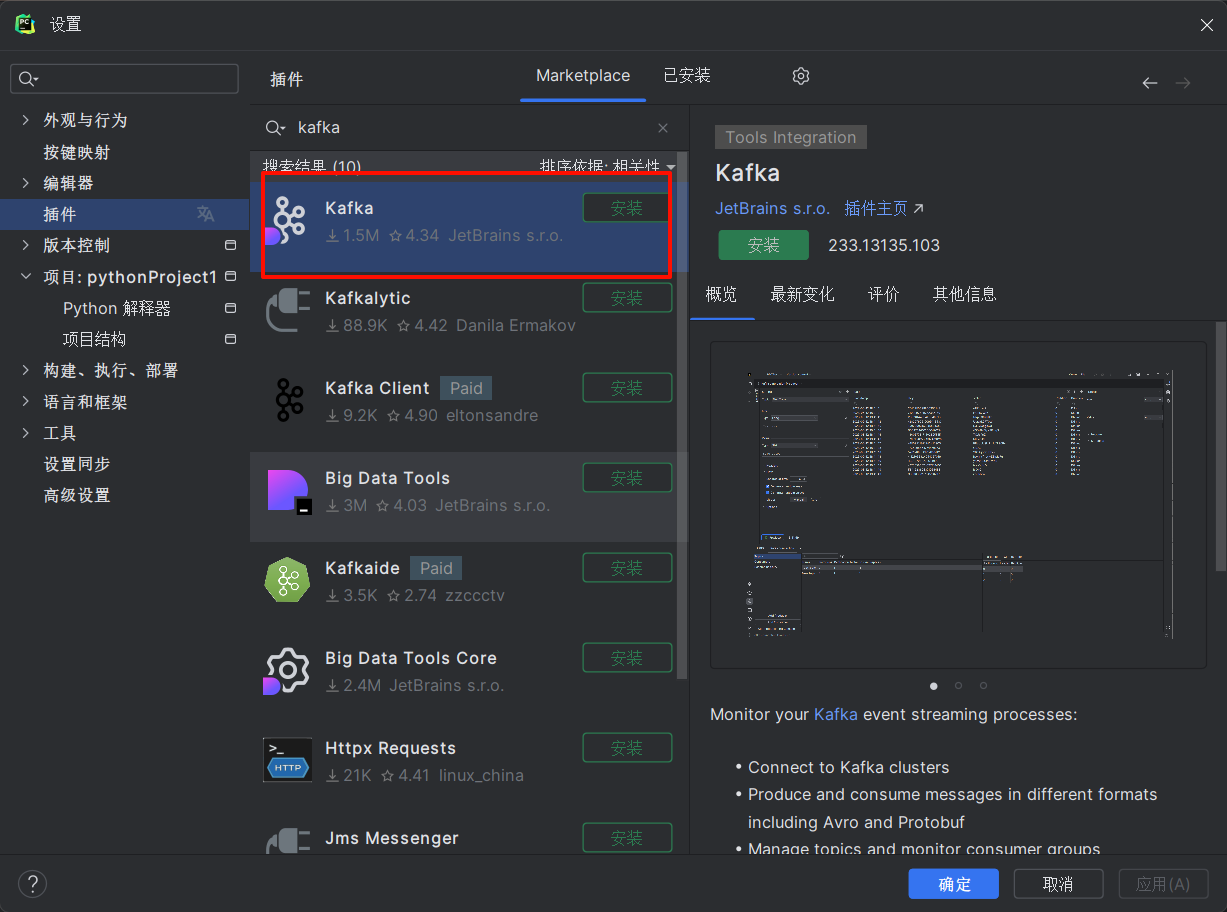Click the Jms Messenger plug icon
This screenshot has height=912, width=1227.
[288, 840]
